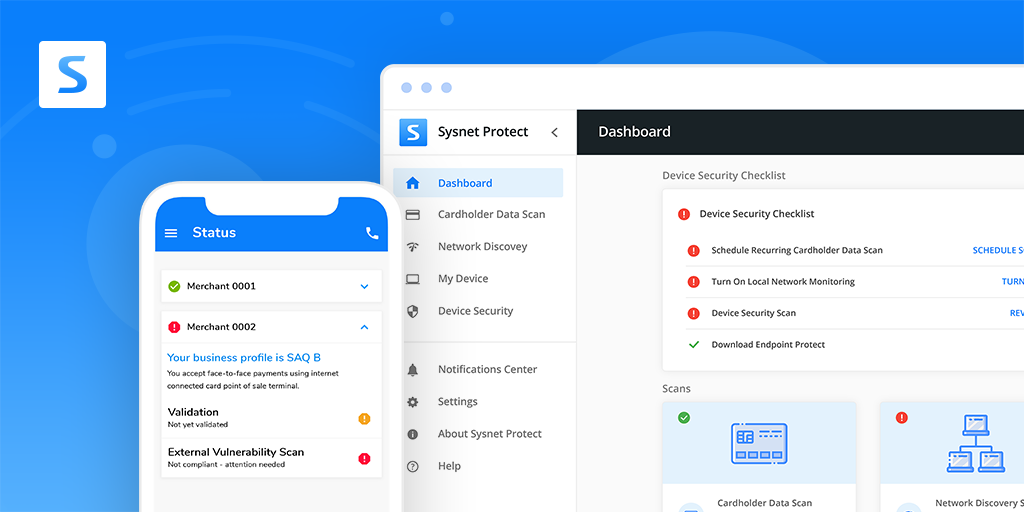Screen dimensions: 1024x512
Task: Click Turn On link for Local Network Monitoring
Action: pyautogui.click(x=1012, y=282)
